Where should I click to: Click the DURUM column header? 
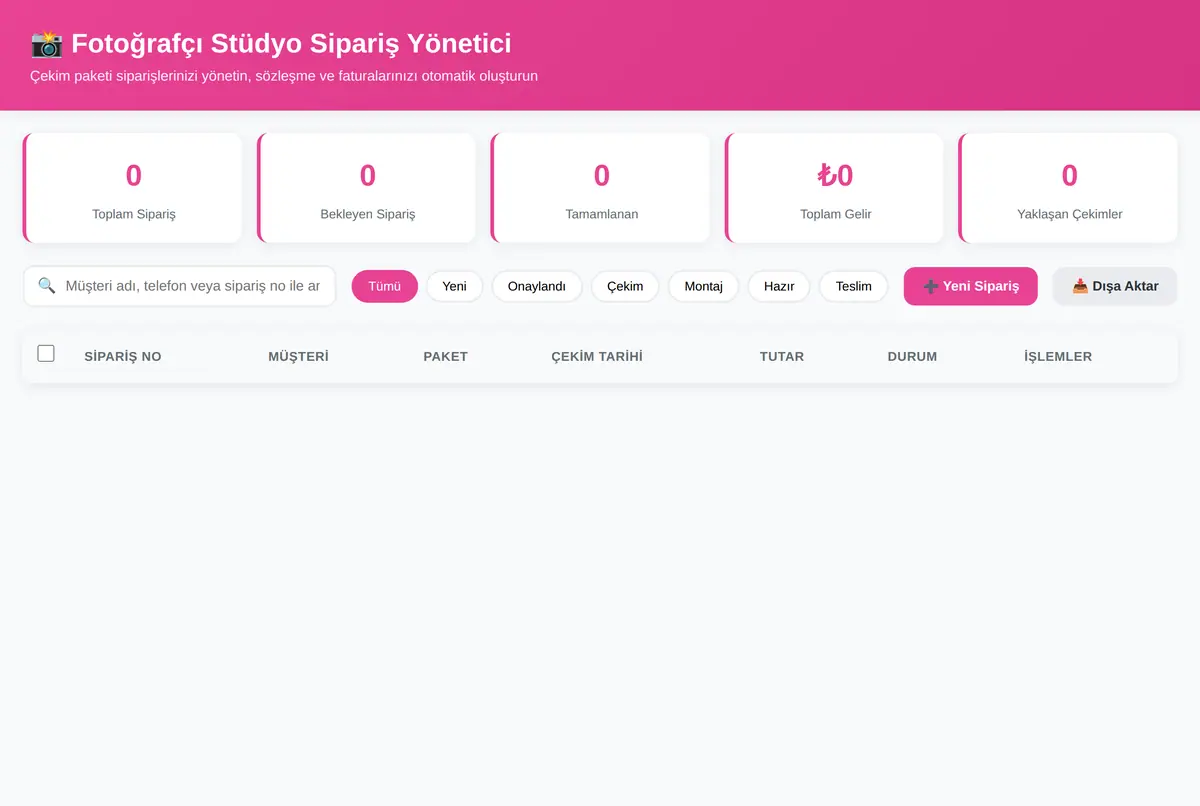[x=912, y=356]
